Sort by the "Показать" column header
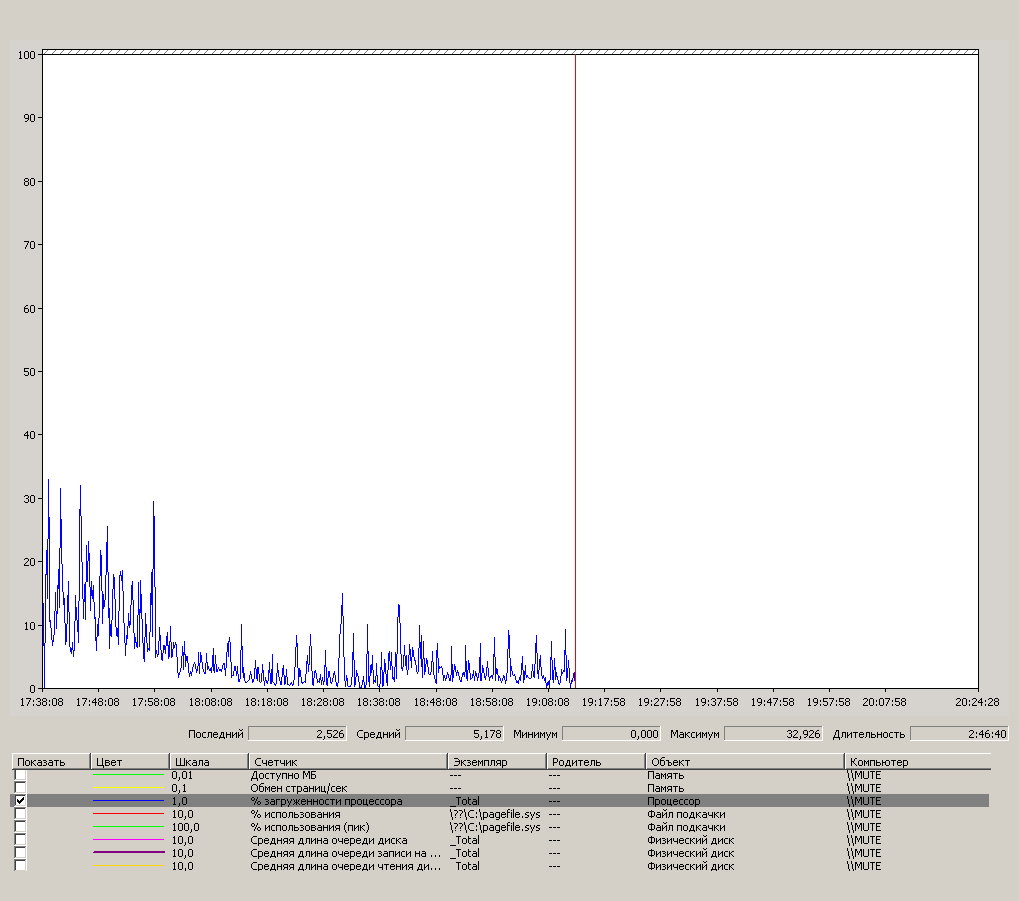 (x=50, y=762)
